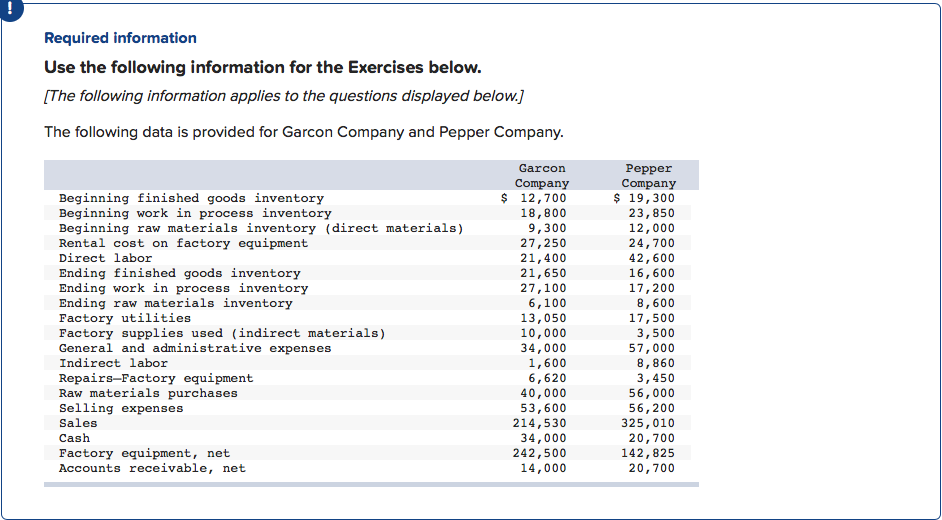The width and height of the screenshot is (942, 520).
Task: Select Garcon sales 214,530
Action: [x=539, y=423]
